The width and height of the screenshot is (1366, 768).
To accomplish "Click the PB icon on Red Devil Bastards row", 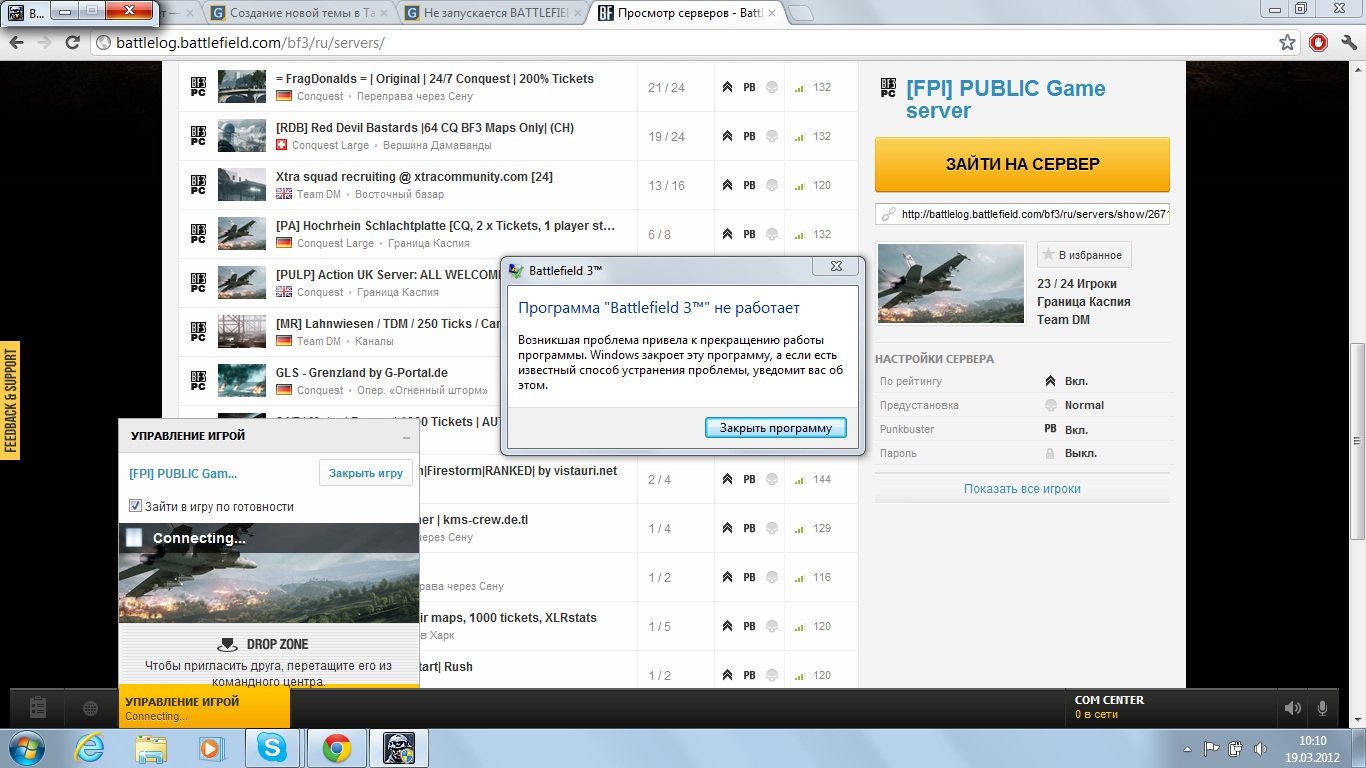I will pyautogui.click(x=749, y=136).
